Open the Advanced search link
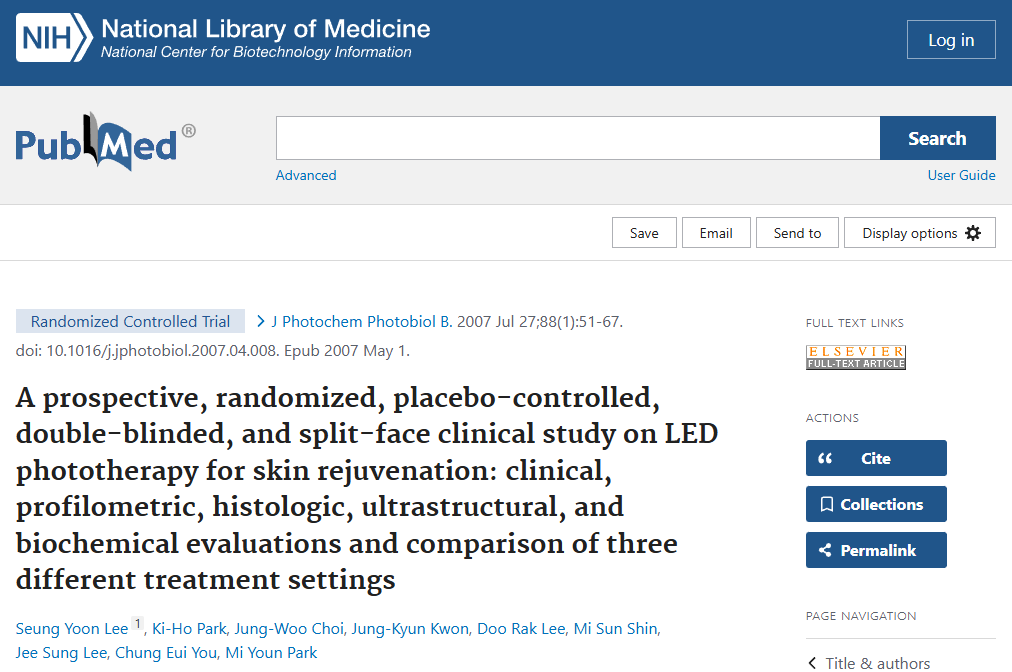1012x672 pixels. tap(306, 175)
